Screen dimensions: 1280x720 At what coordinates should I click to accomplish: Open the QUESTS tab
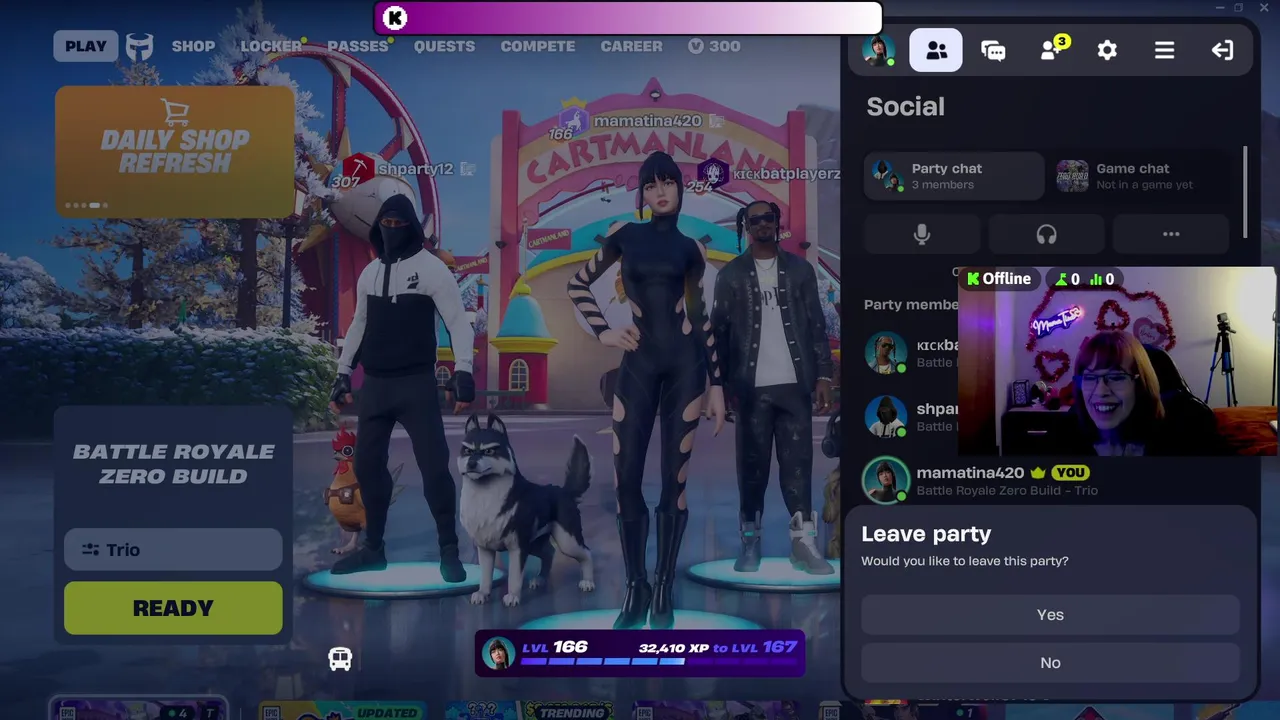coord(444,46)
